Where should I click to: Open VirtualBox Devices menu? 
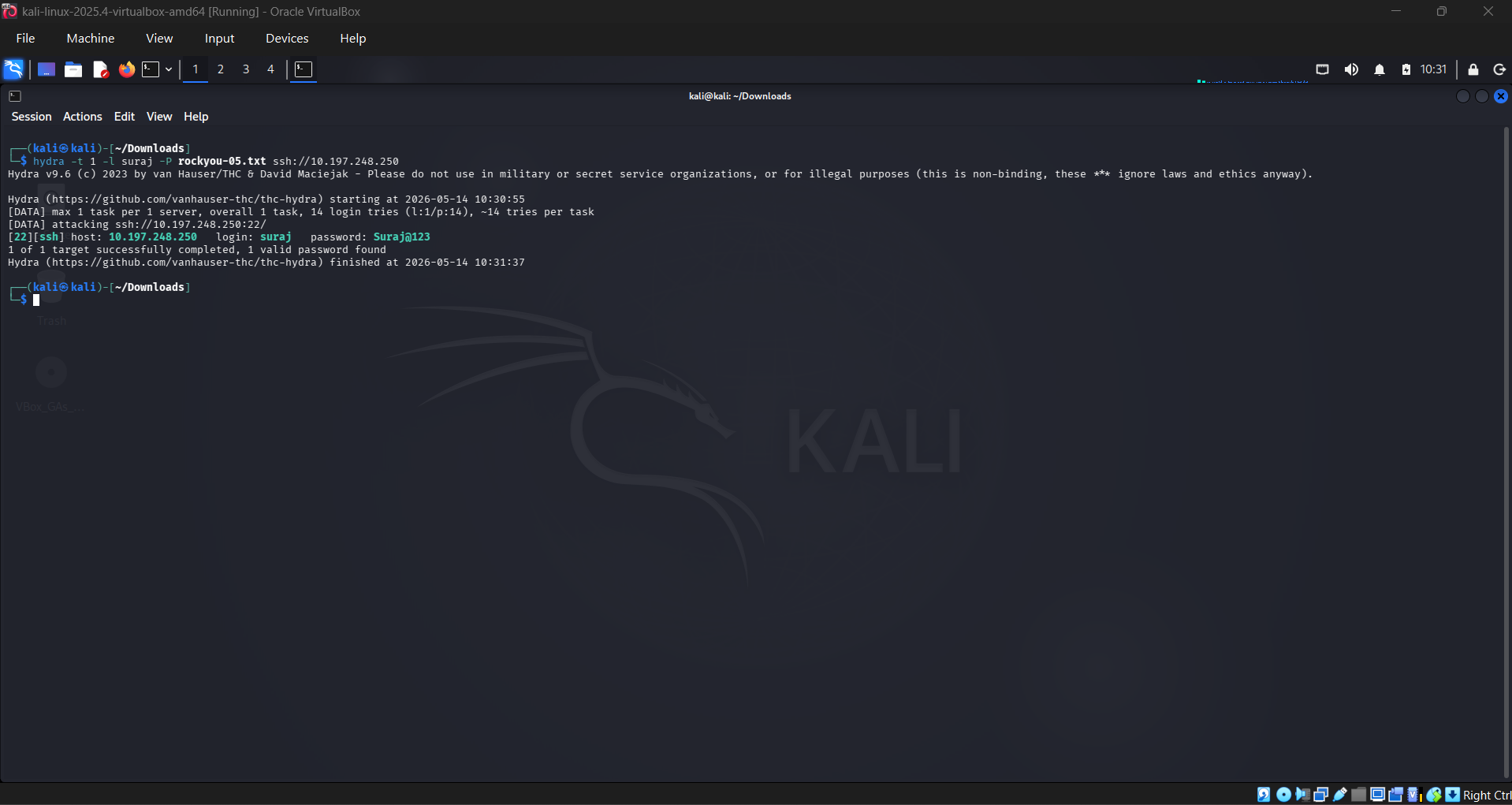click(287, 39)
